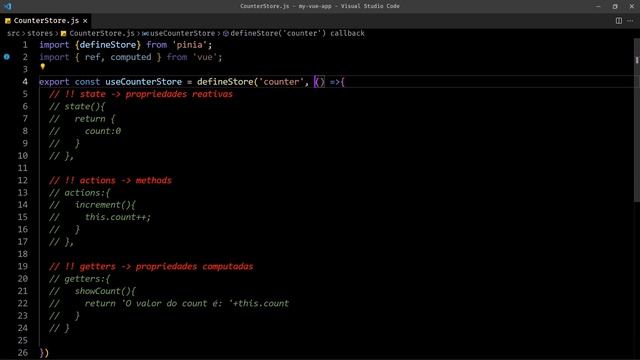640x360 pixels.
Task: Click 'useCounterStore' on line 4
Action: pyautogui.click(x=144, y=82)
